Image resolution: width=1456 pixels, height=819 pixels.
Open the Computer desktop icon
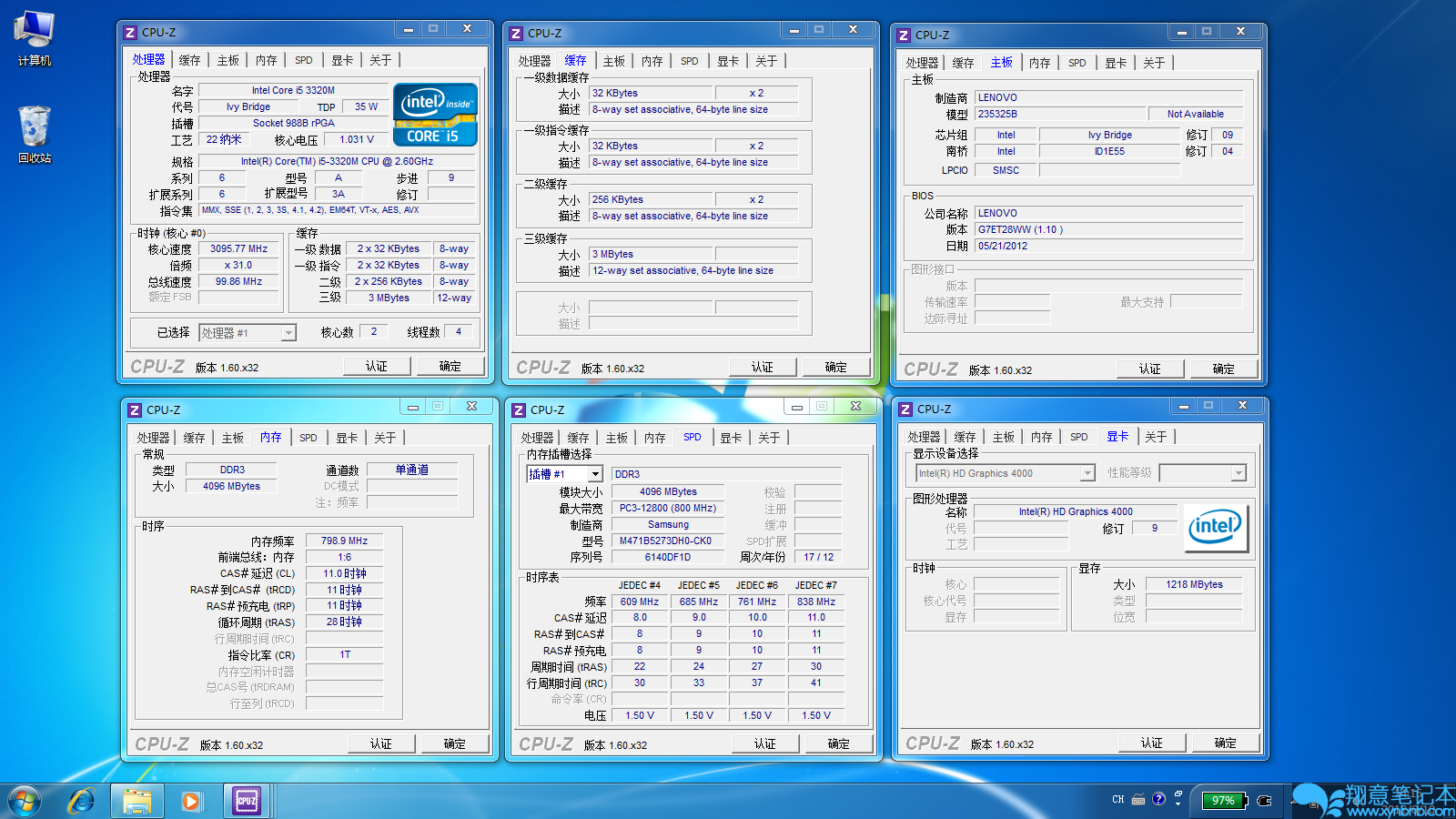tap(34, 38)
